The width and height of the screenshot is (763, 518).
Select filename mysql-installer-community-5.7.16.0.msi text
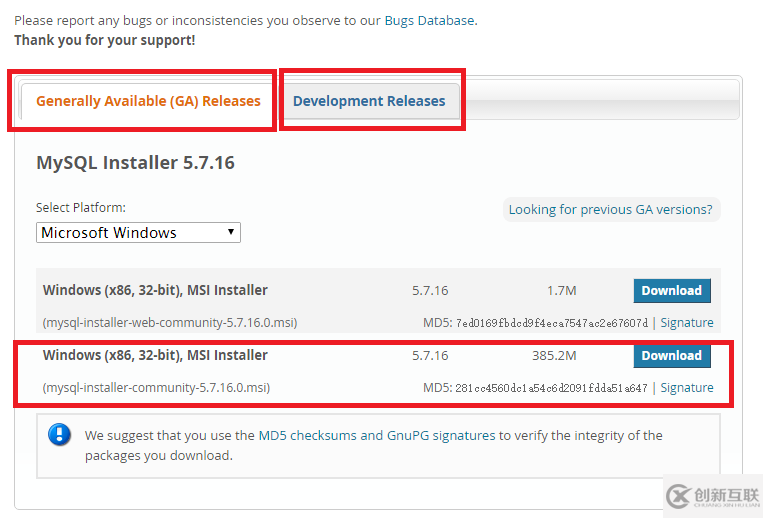click(156, 388)
